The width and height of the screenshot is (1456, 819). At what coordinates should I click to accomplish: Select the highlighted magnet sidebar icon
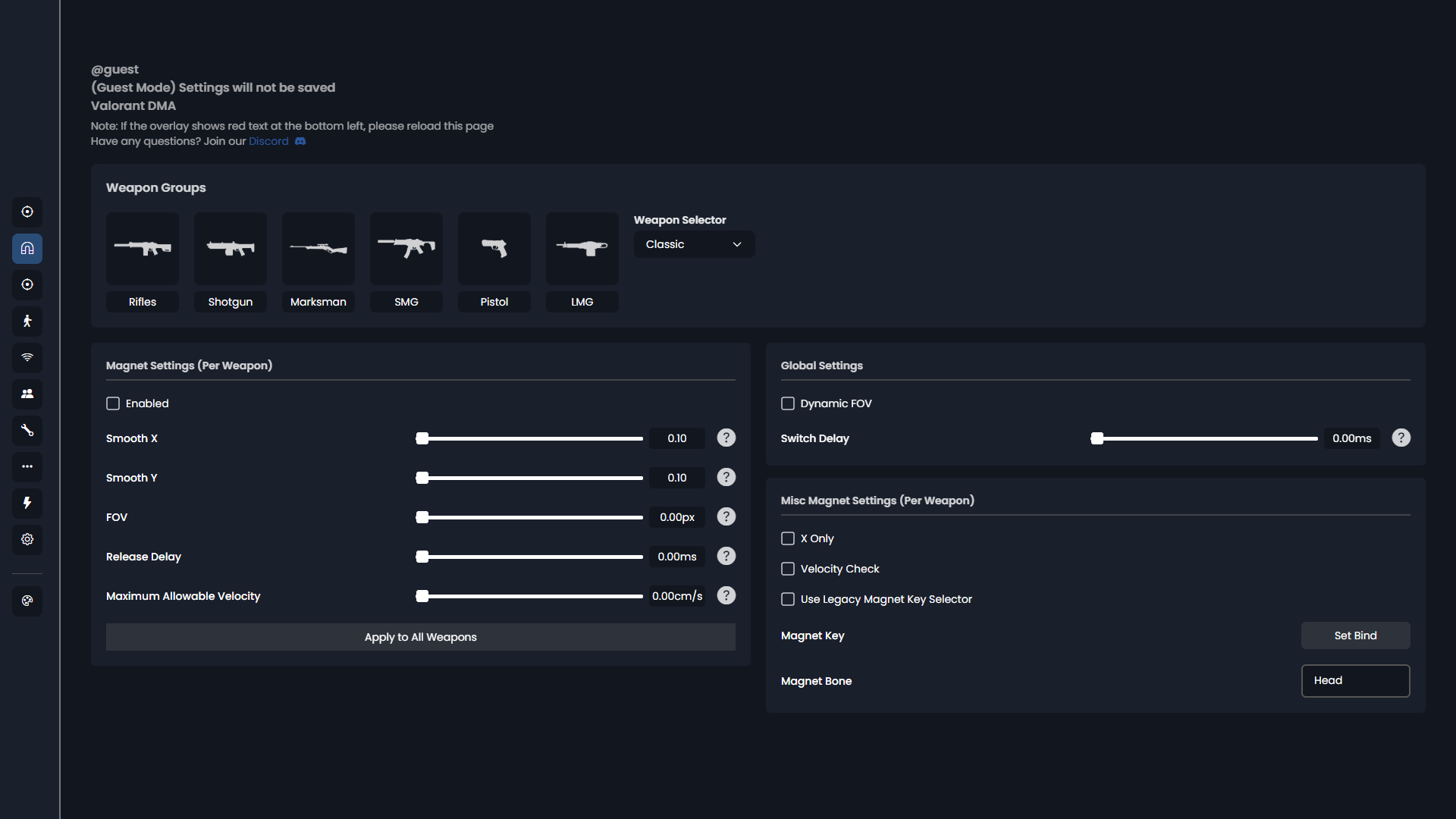27,249
